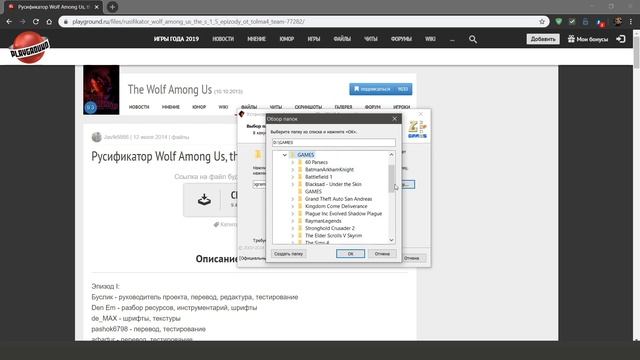Open ФАЙЛЫ in top site menu
Viewport: 640px width, 360px height.
[x=342, y=39]
